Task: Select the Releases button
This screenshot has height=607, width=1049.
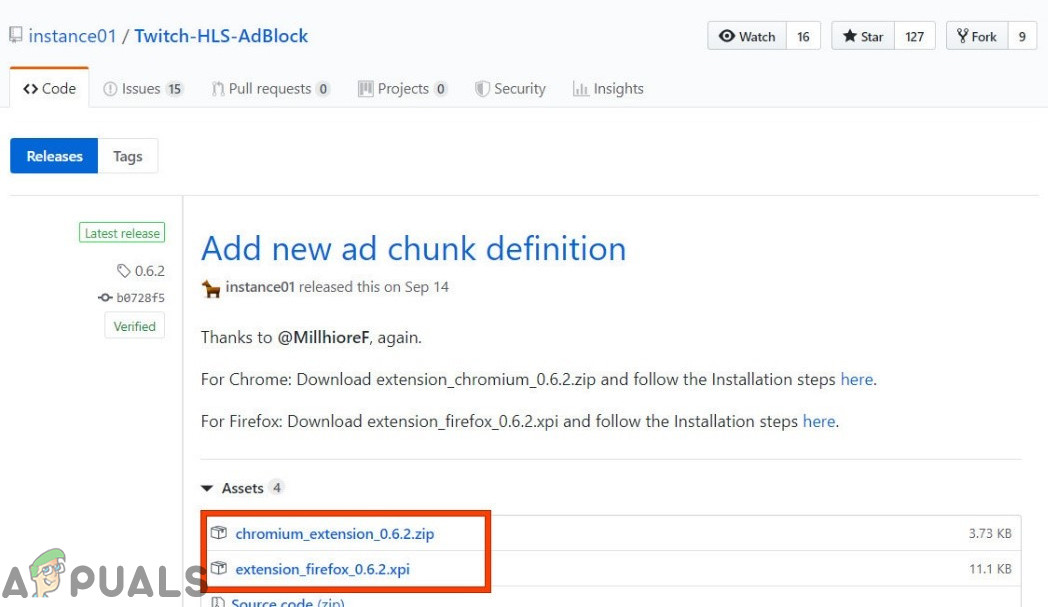Action: [x=54, y=157]
